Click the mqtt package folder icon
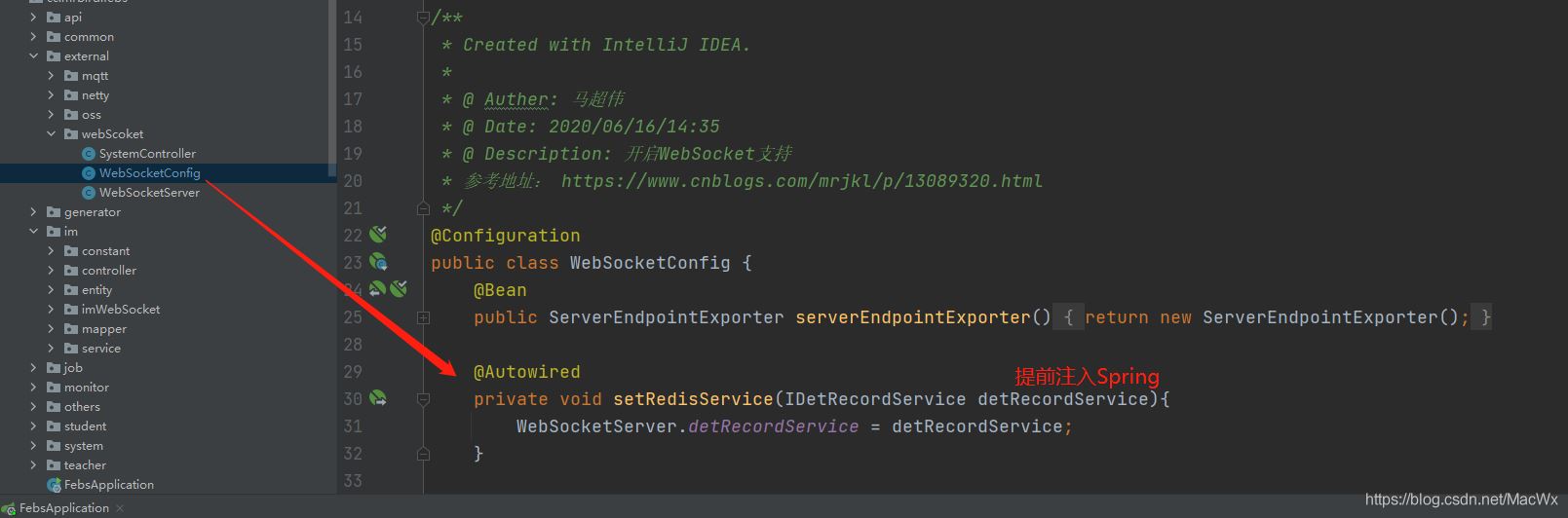1568x518 pixels. (x=71, y=76)
